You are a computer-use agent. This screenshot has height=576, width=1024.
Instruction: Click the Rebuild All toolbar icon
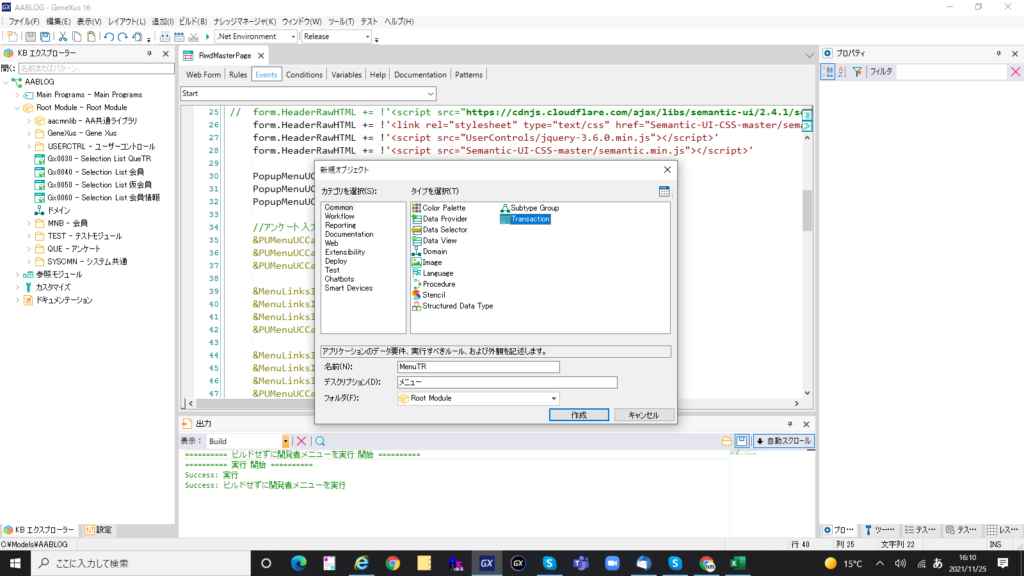pos(179,37)
